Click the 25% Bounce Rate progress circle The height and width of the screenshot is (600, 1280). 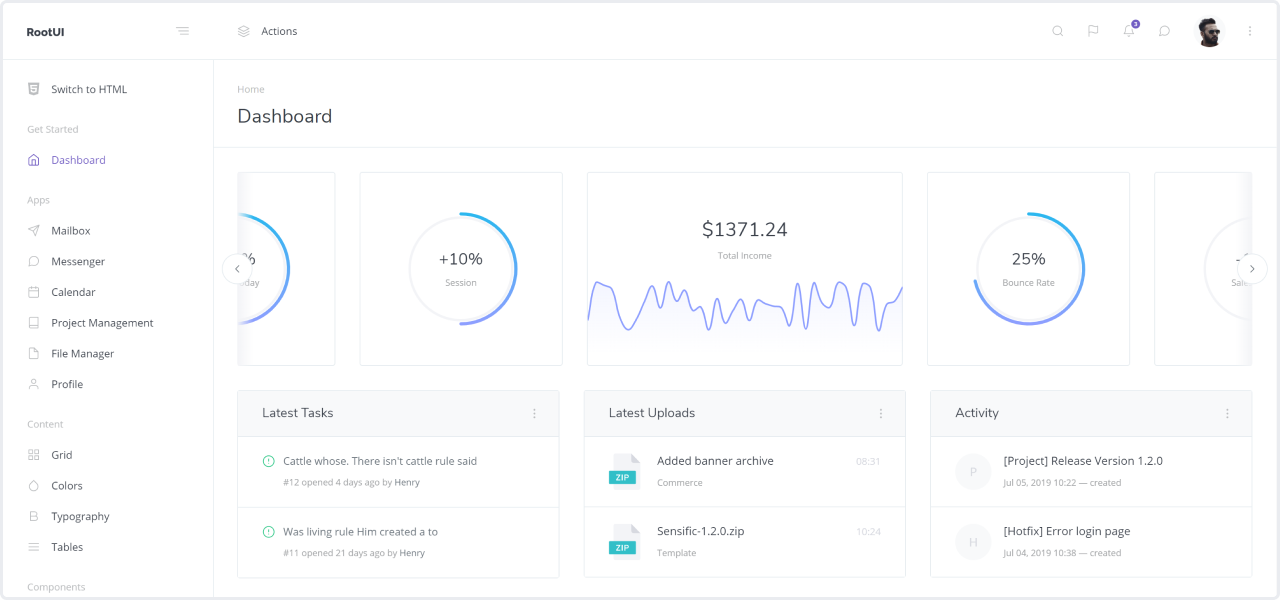click(x=1028, y=268)
